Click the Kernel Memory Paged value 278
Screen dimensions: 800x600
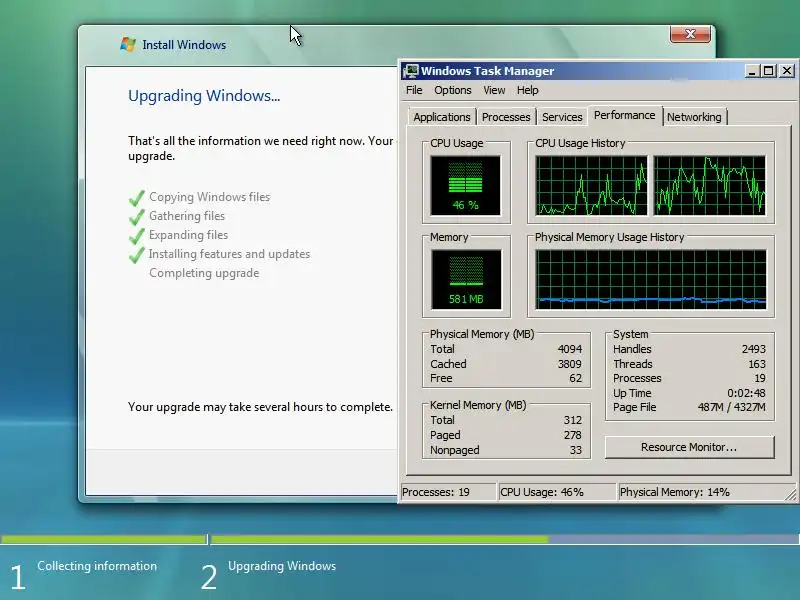point(572,435)
